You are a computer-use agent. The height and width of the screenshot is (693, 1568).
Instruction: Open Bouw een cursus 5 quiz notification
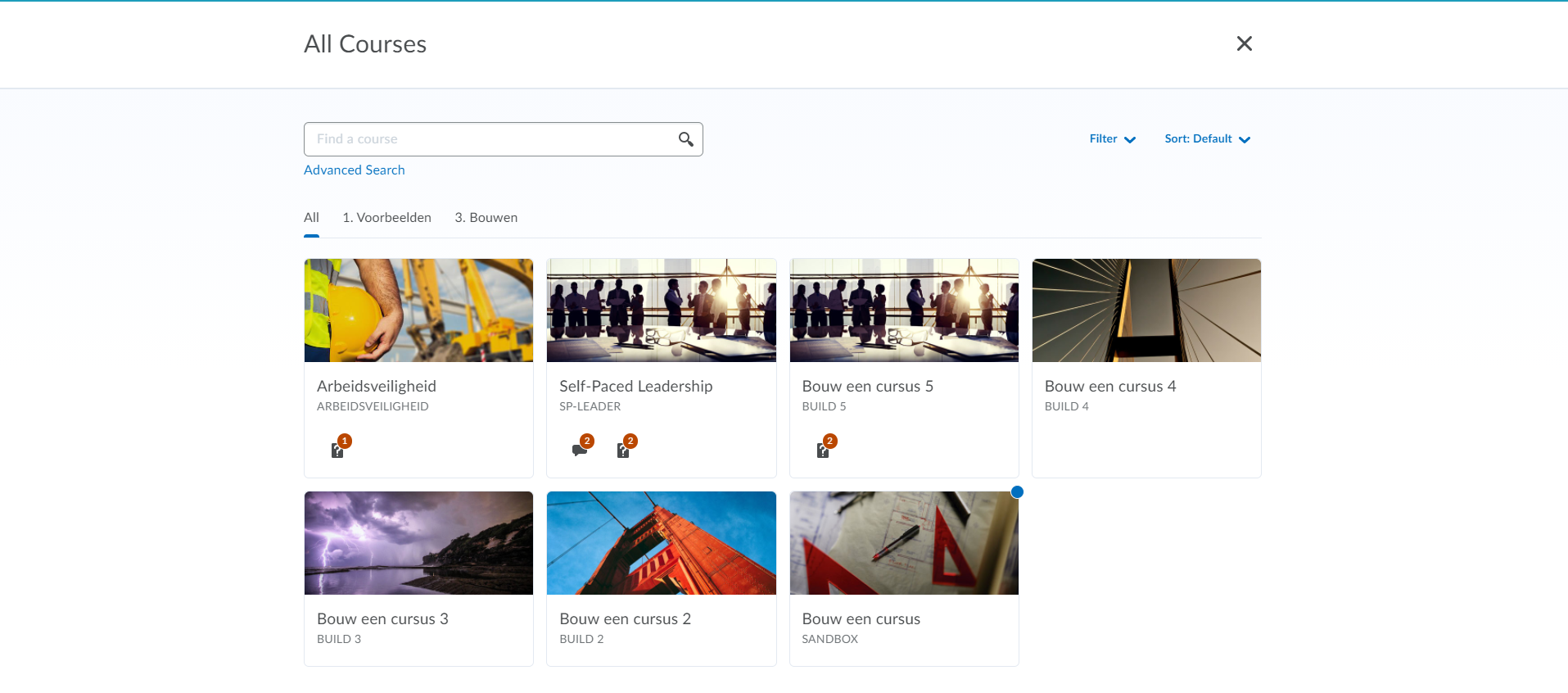pos(825,446)
